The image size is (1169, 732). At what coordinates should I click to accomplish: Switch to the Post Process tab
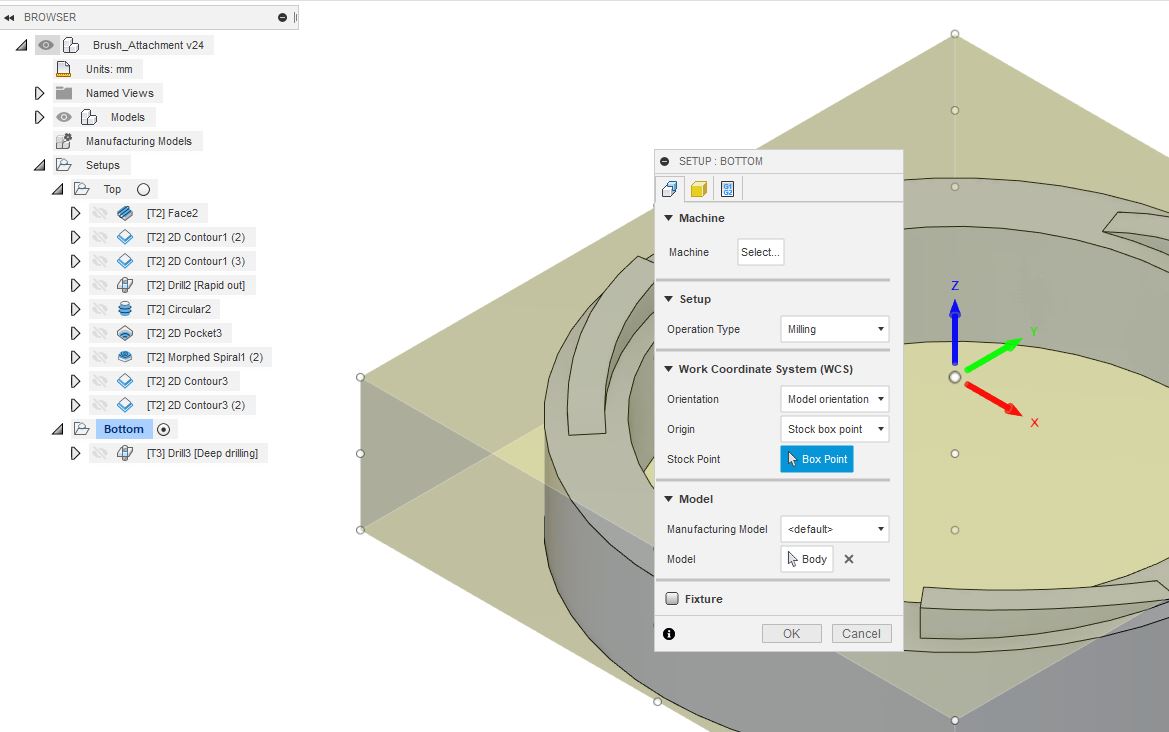(x=728, y=189)
